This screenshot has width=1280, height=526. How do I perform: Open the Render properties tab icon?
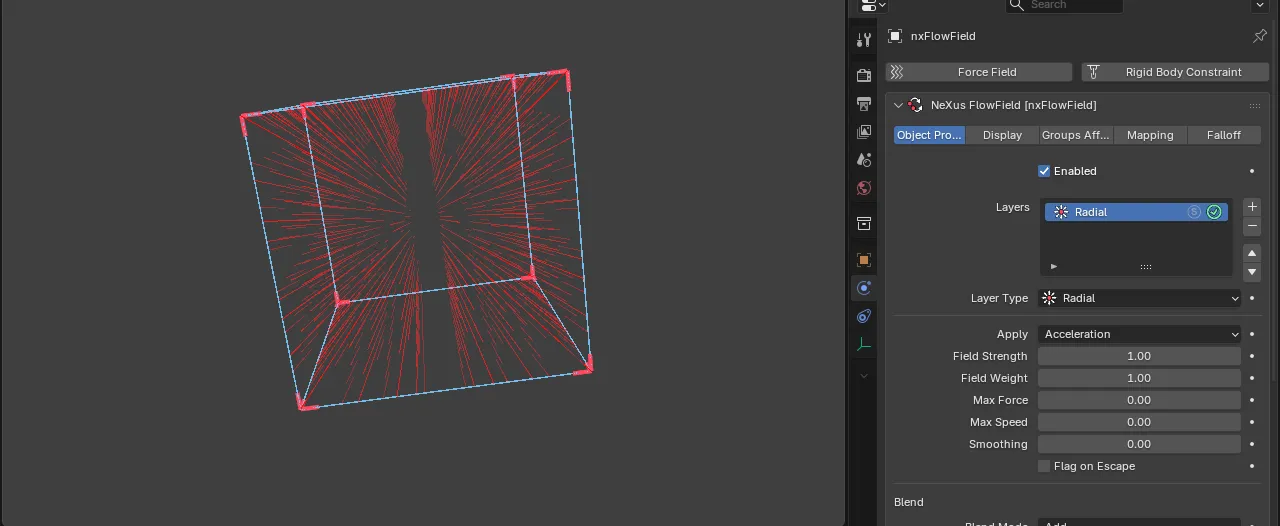coord(864,75)
